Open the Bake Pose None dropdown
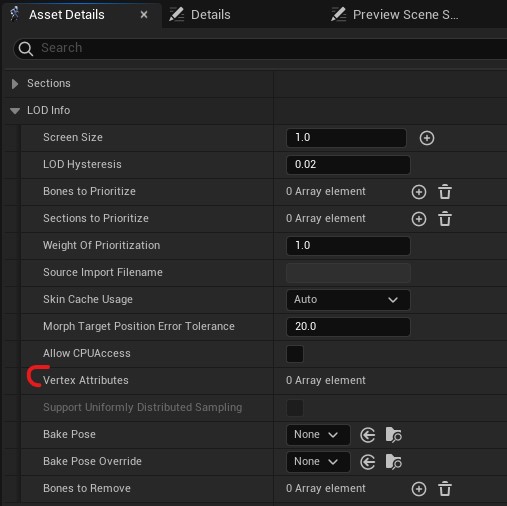The width and height of the screenshot is (507, 506). 318,435
